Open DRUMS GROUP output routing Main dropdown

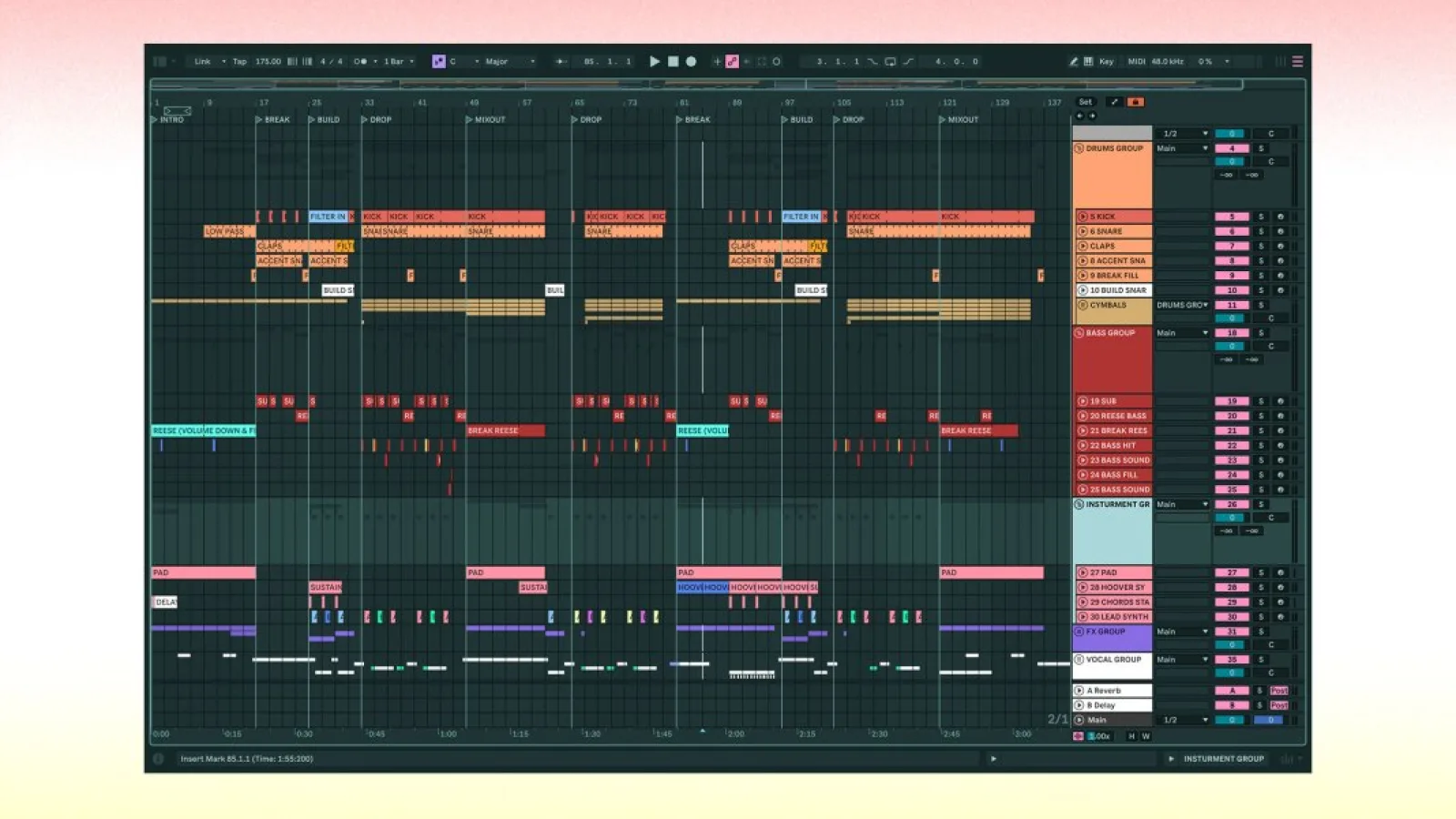1182,148
